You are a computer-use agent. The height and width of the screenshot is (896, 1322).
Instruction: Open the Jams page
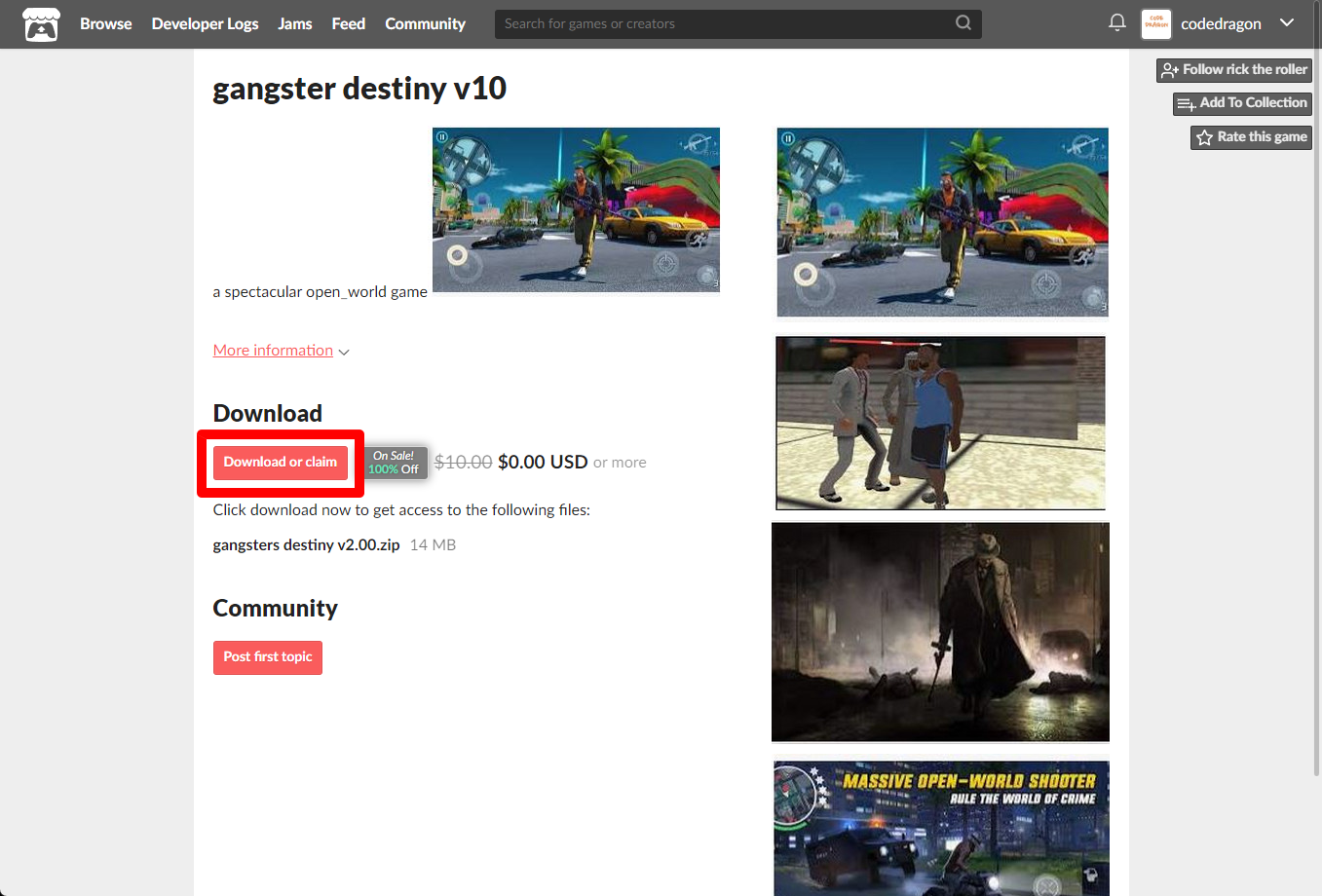click(295, 23)
